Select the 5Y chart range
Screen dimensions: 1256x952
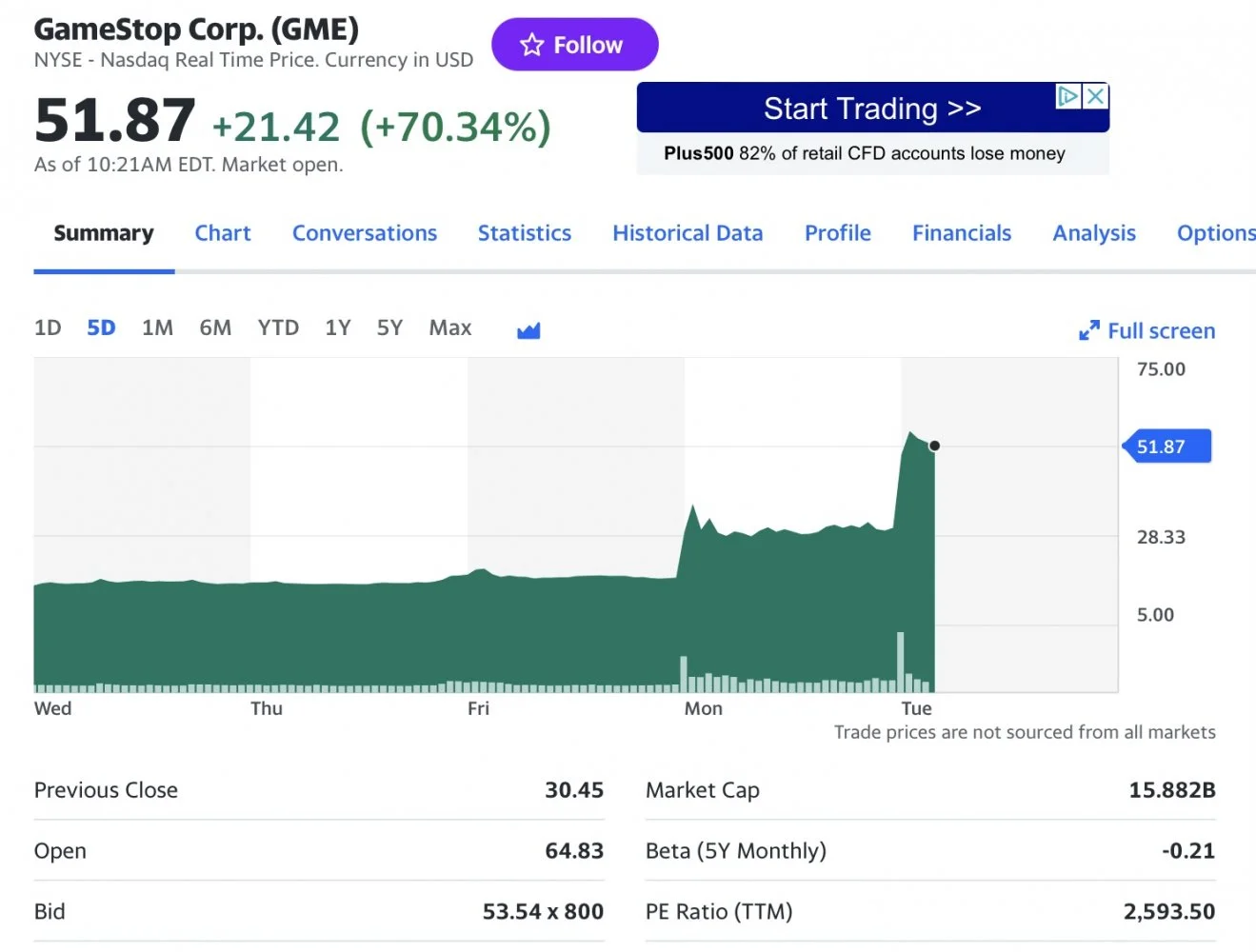click(x=389, y=328)
